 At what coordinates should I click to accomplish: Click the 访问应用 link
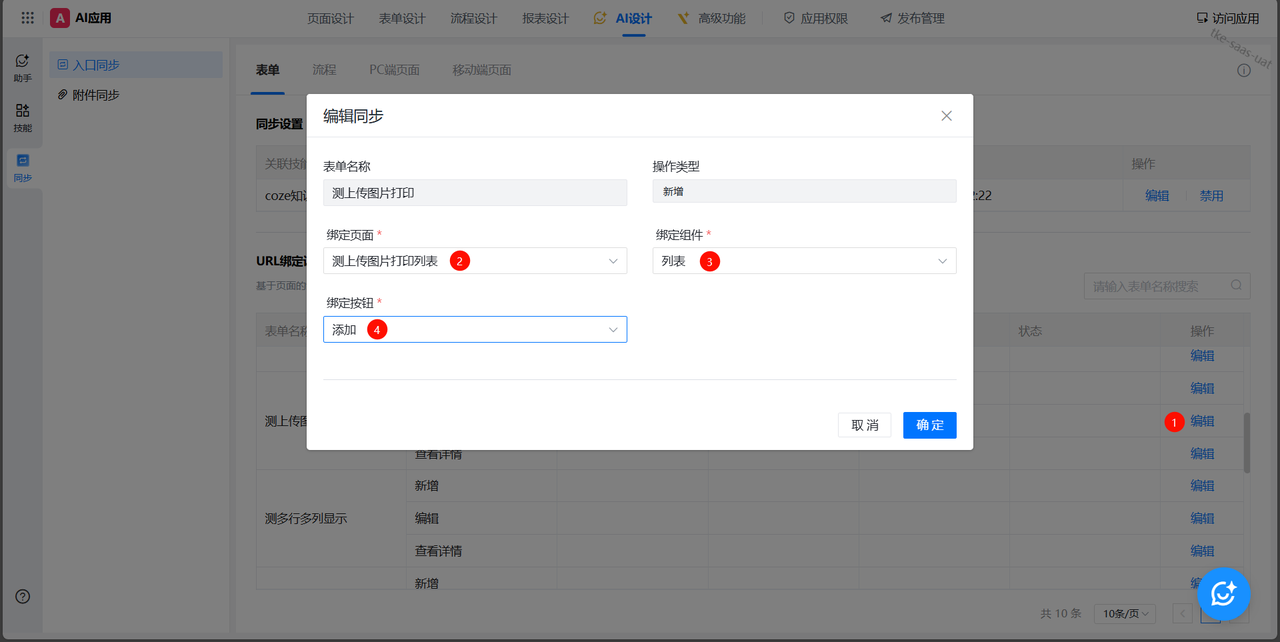click(1227, 18)
